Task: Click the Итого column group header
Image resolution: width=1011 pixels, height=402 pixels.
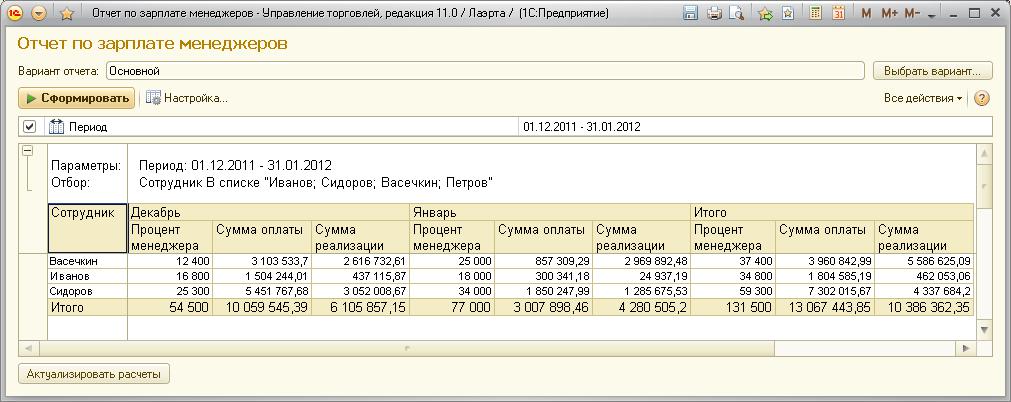Action: coord(832,212)
